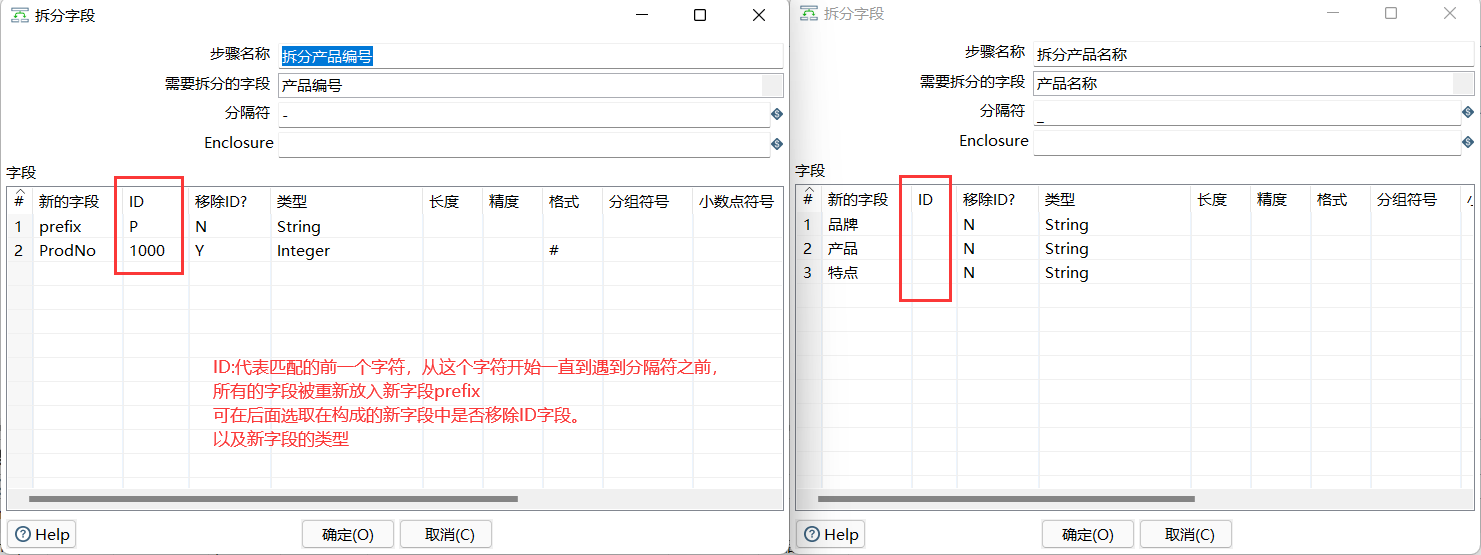Select String type cell in 特点 row

tap(1115, 273)
